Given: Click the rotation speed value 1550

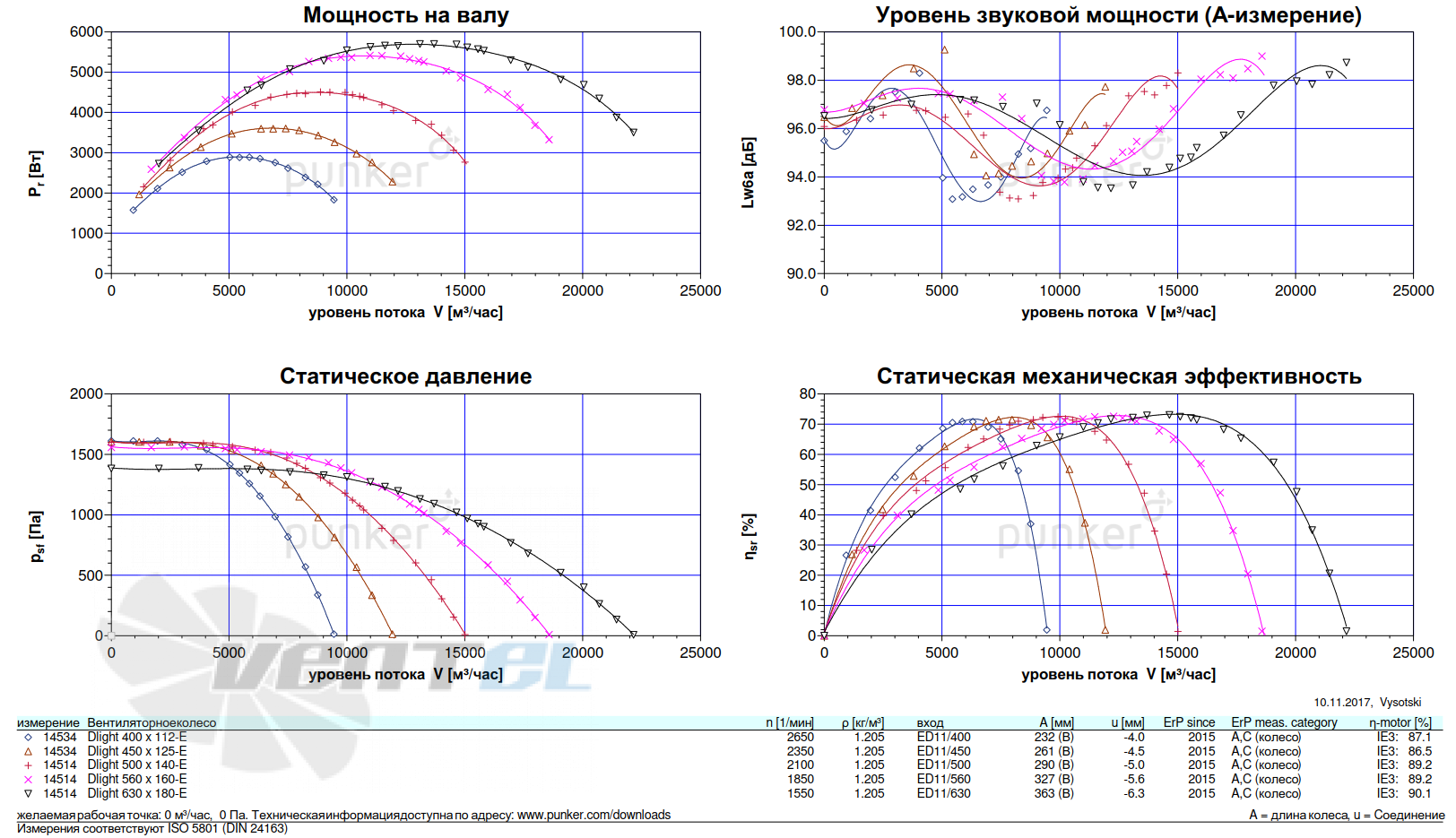Looking at the screenshot, I should coord(801,794).
